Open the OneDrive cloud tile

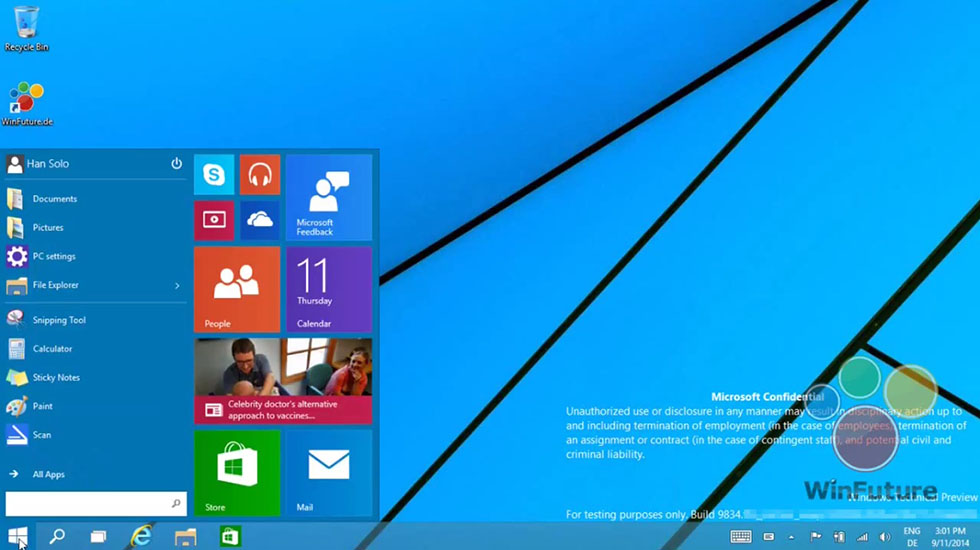[260, 220]
